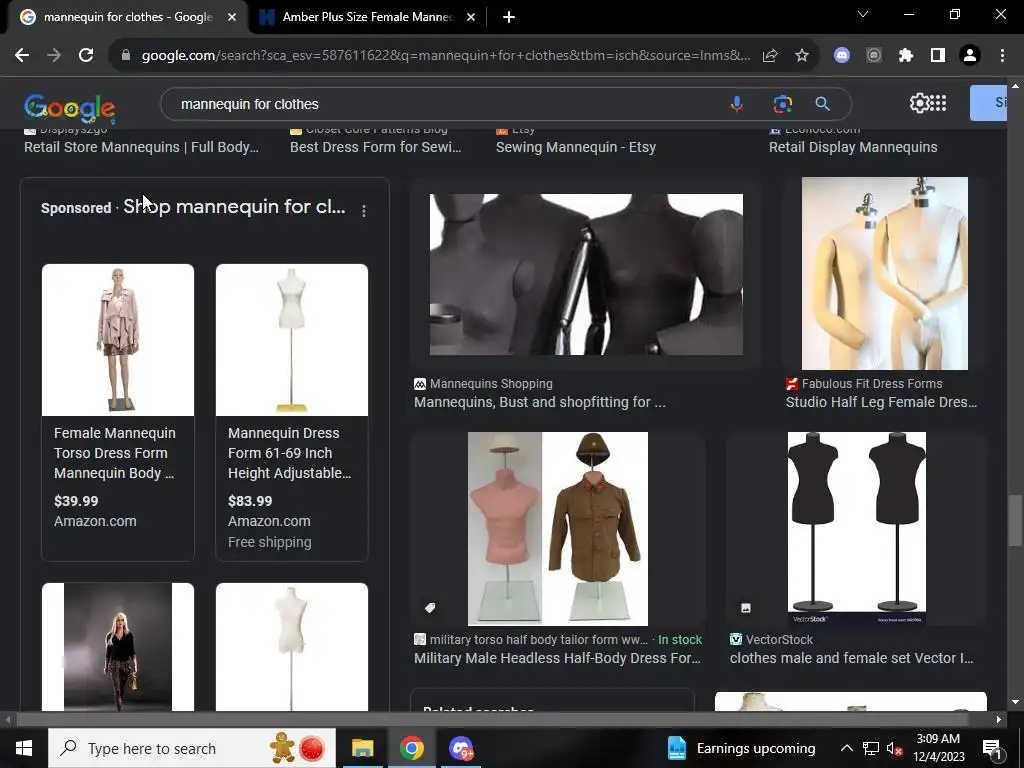Viewport: 1024px width, 768px height.
Task: Click the $83.99 price text
Action: [x=250, y=501]
